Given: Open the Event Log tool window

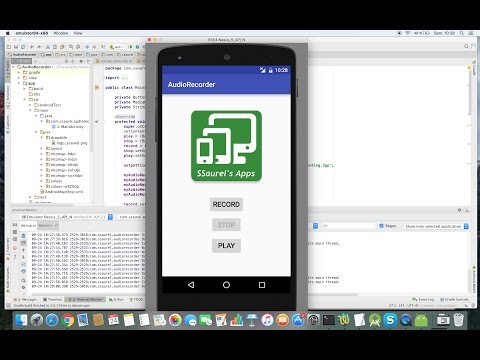Looking at the screenshot, I should pyautogui.click(x=423, y=300).
